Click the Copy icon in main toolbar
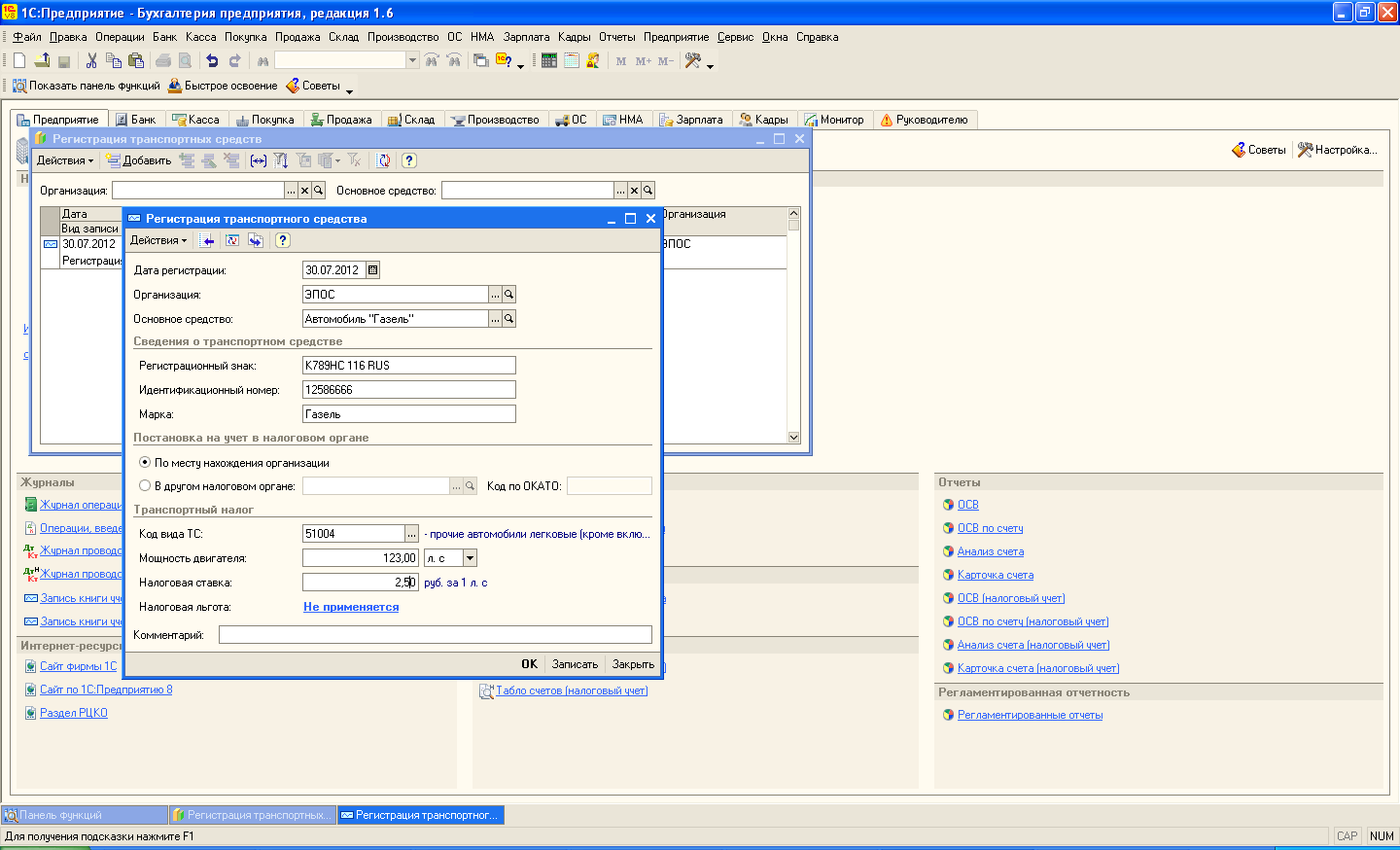 tap(114, 60)
